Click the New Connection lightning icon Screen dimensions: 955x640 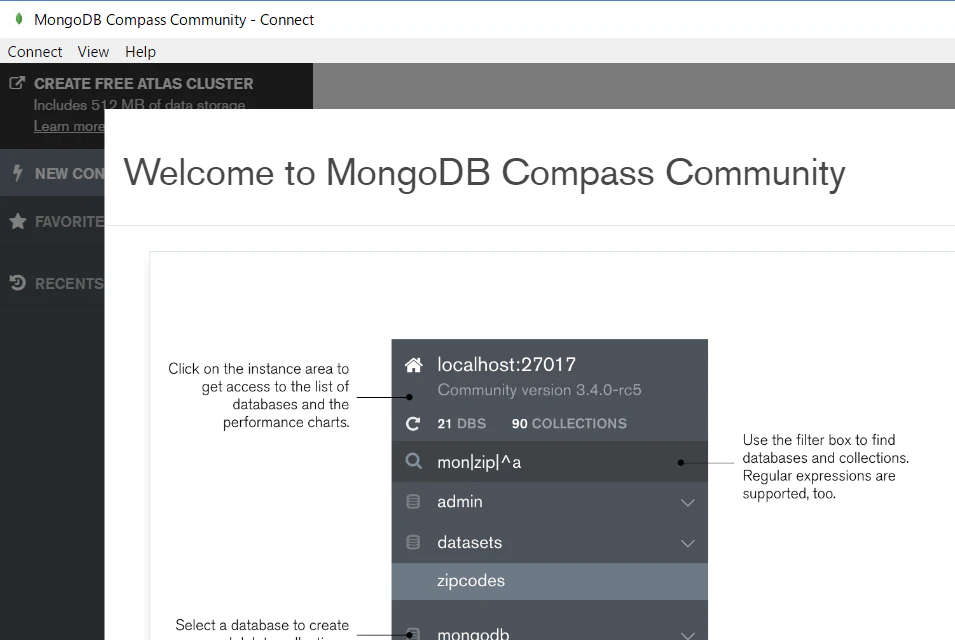[18, 173]
